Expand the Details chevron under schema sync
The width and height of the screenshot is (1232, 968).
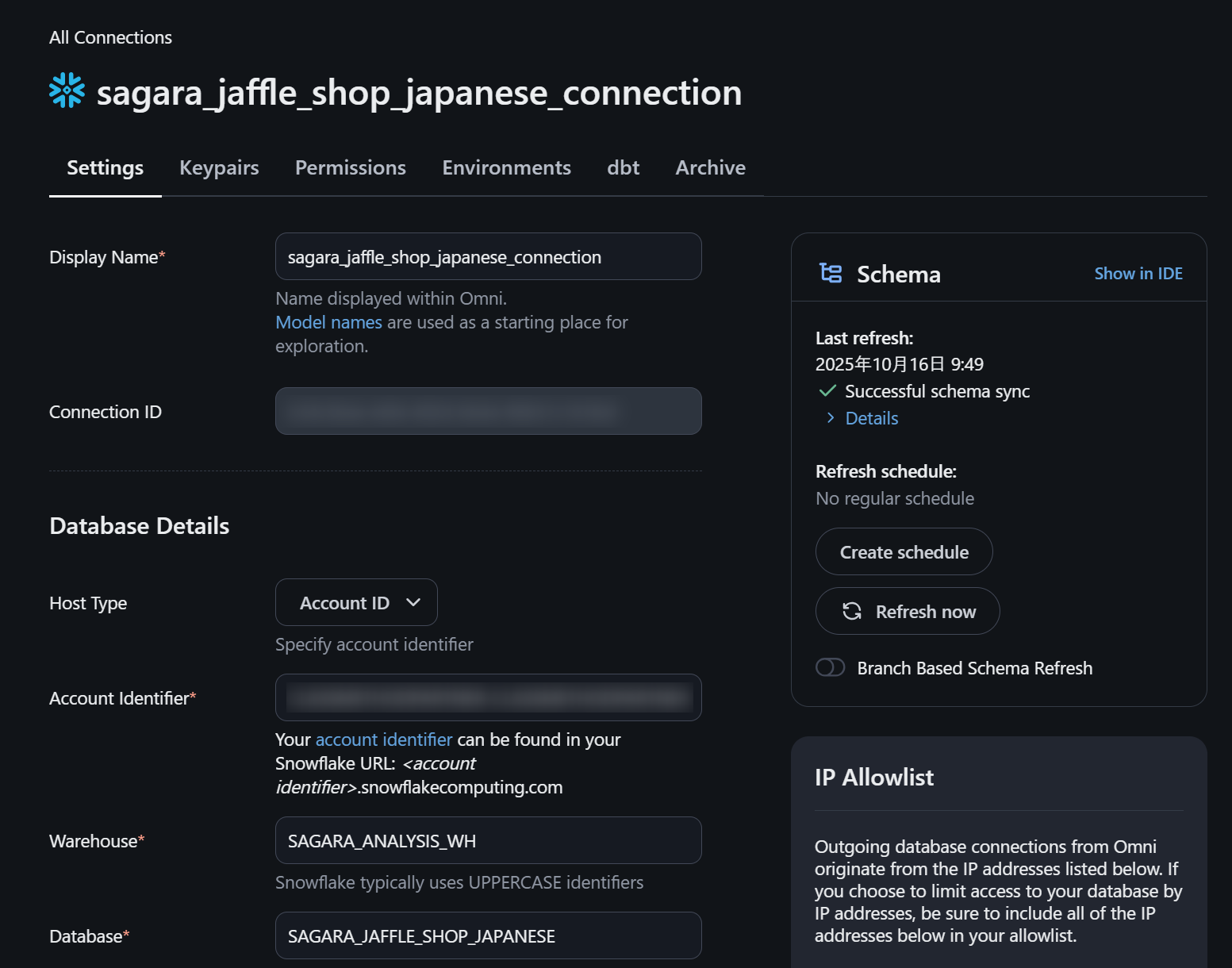(x=831, y=418)
